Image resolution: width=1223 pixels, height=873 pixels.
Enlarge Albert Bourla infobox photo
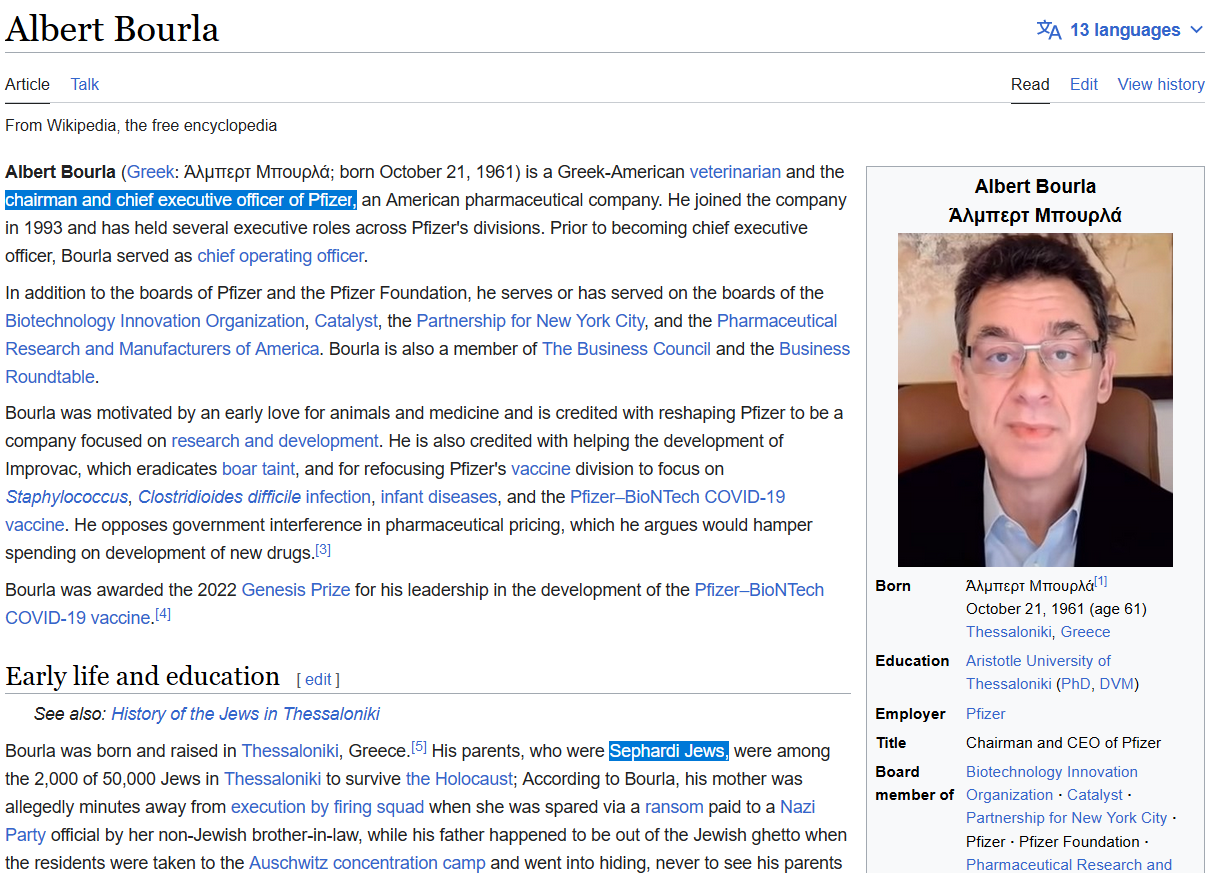pyautogui.click(x=1035, y=400)
